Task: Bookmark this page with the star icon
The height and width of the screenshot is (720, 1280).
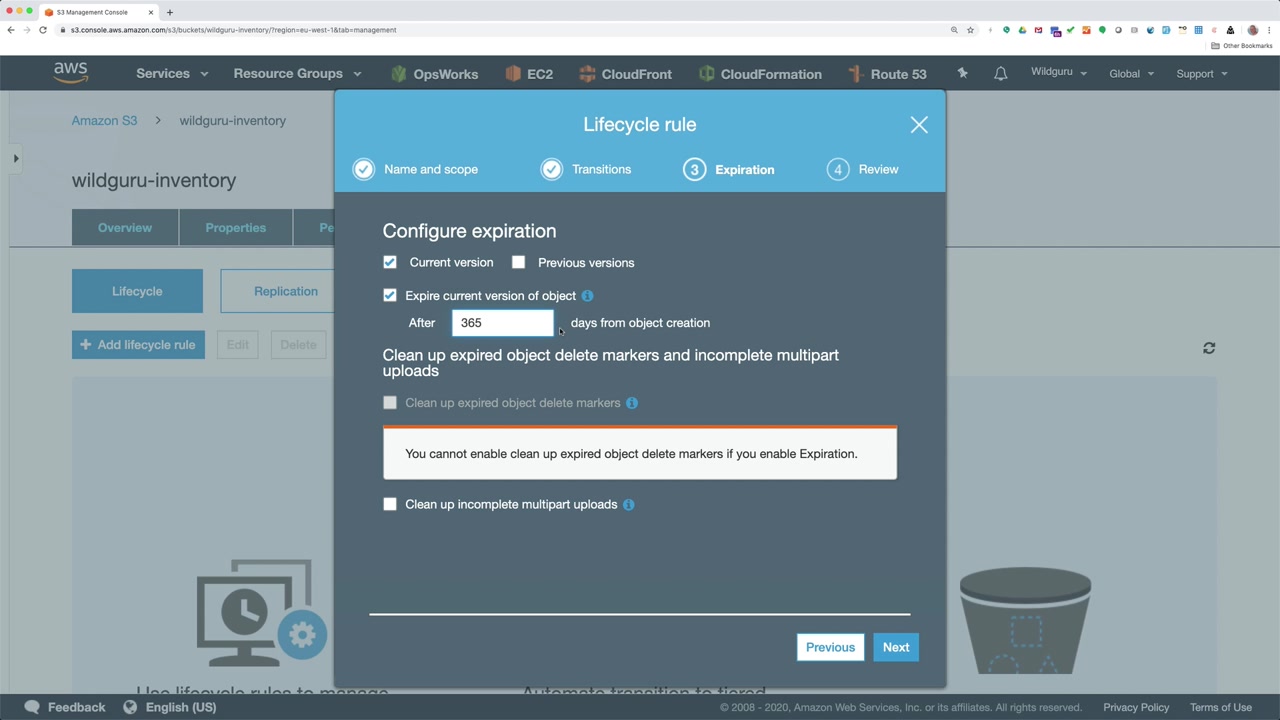Action: (970, 30)
